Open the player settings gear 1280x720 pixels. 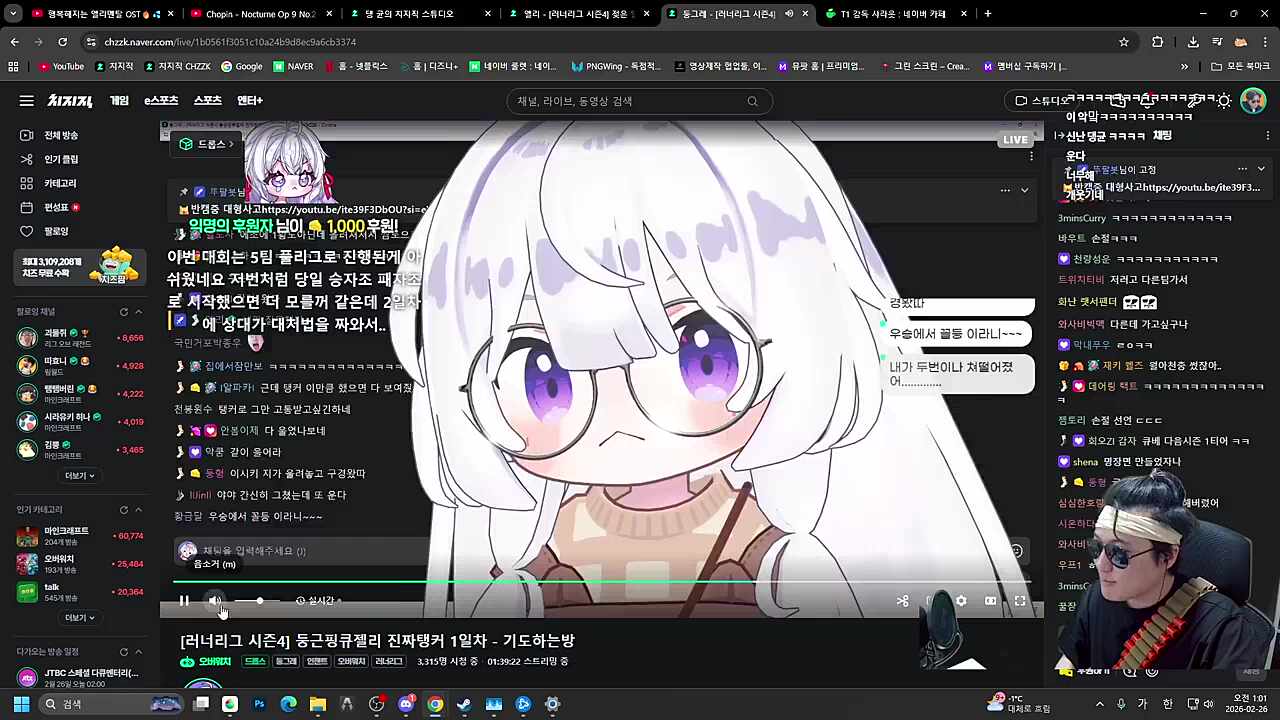(x=960, y=600)
